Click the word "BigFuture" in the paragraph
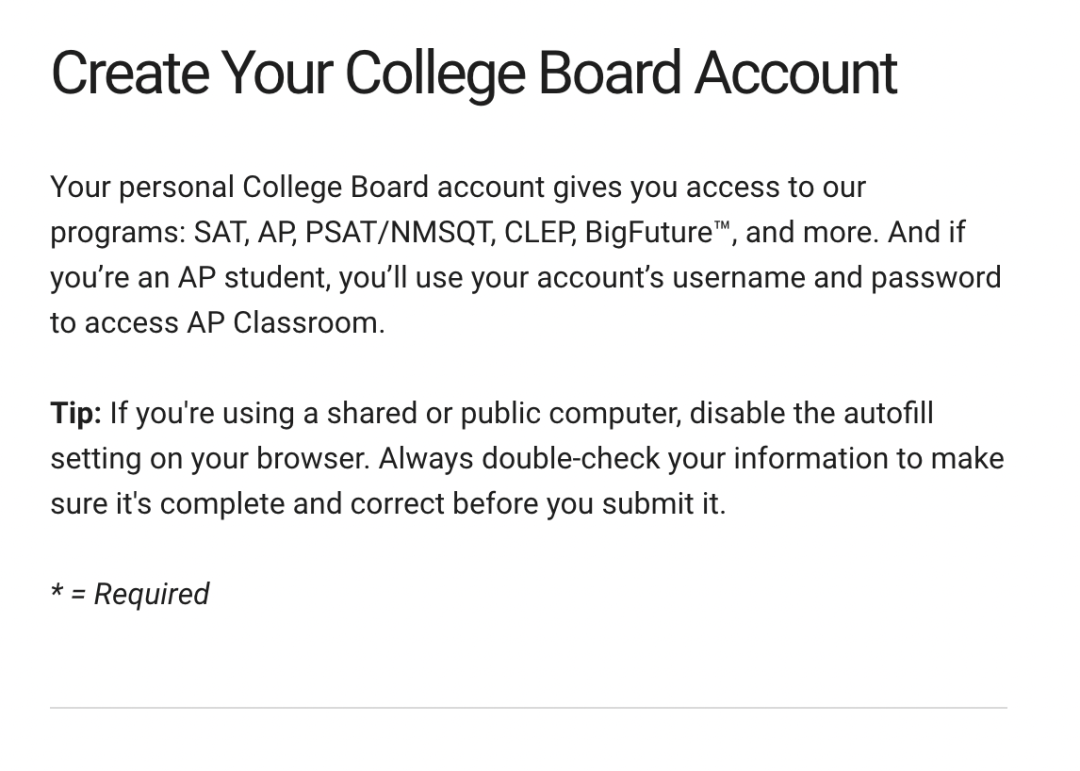 click(x=648, y=232)
